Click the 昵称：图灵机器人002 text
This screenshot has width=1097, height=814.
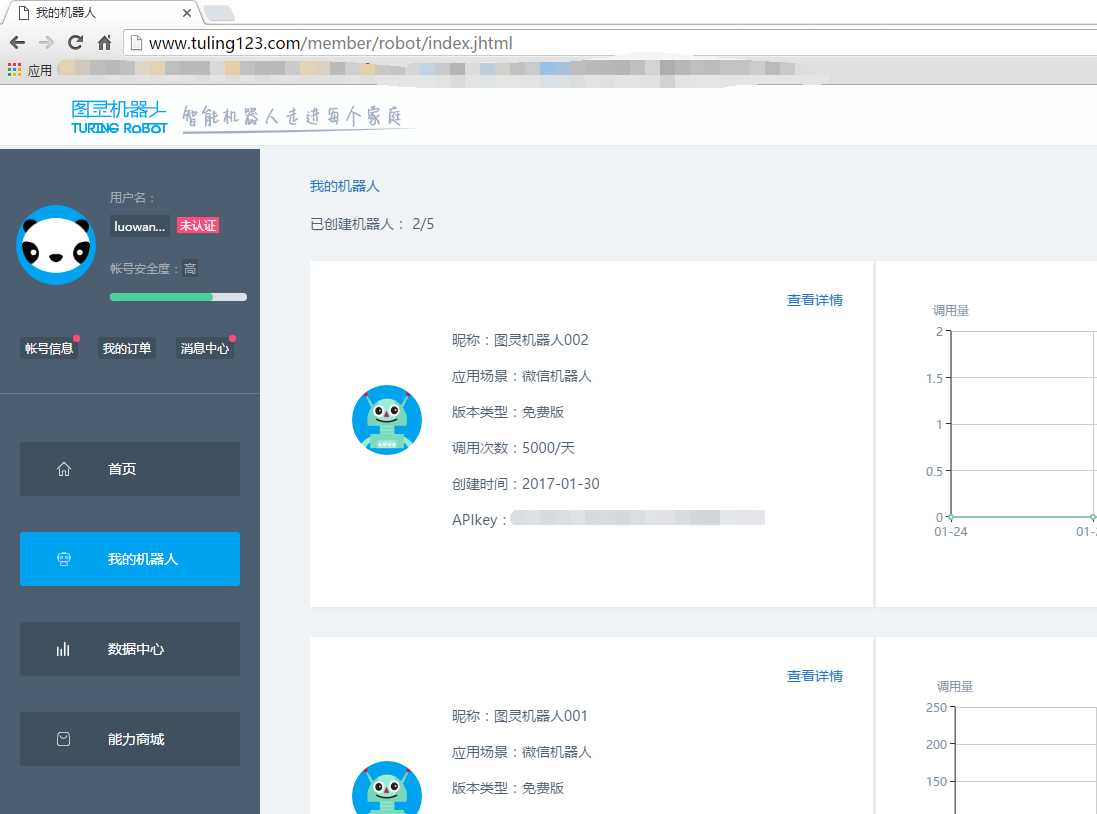click(x=521, y=340)
